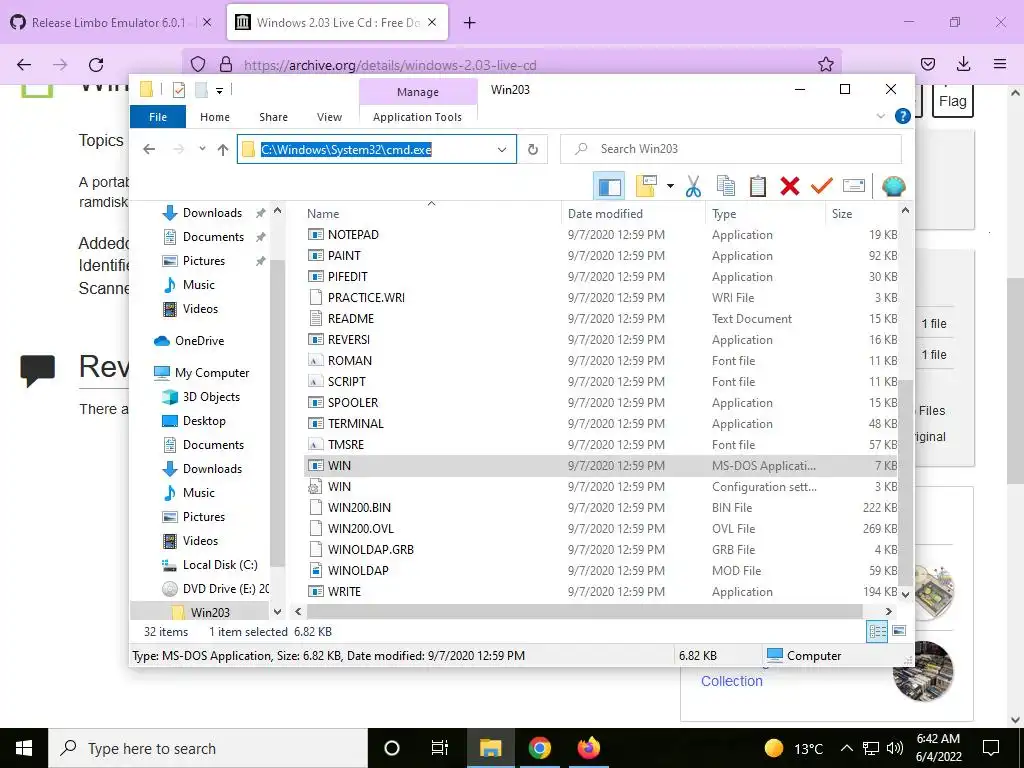Bookmark the page with the star icon
Image resolution: width=1024 pixels, height=768 pixels.
[825, 64]
